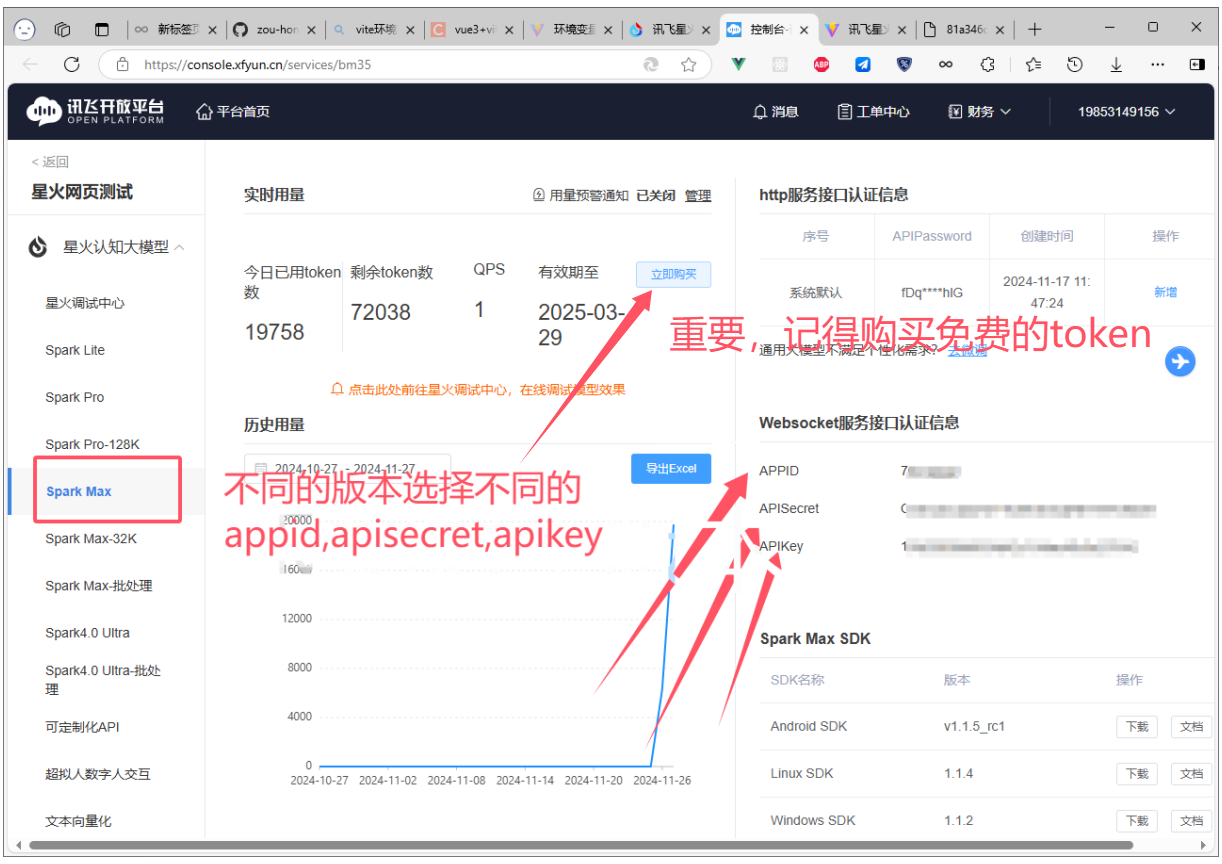Download the Linux SDK

click(1137, 773)
